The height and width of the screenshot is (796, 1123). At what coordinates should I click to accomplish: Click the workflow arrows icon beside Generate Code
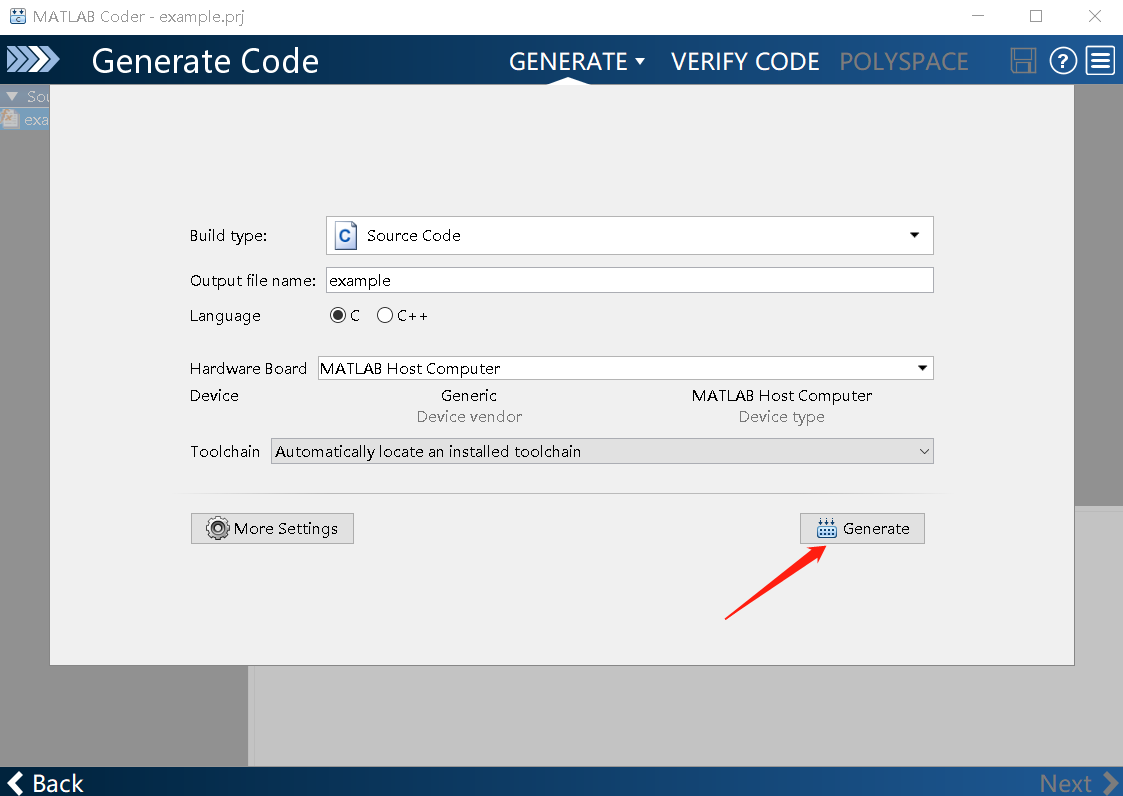(x=33, y=59)
